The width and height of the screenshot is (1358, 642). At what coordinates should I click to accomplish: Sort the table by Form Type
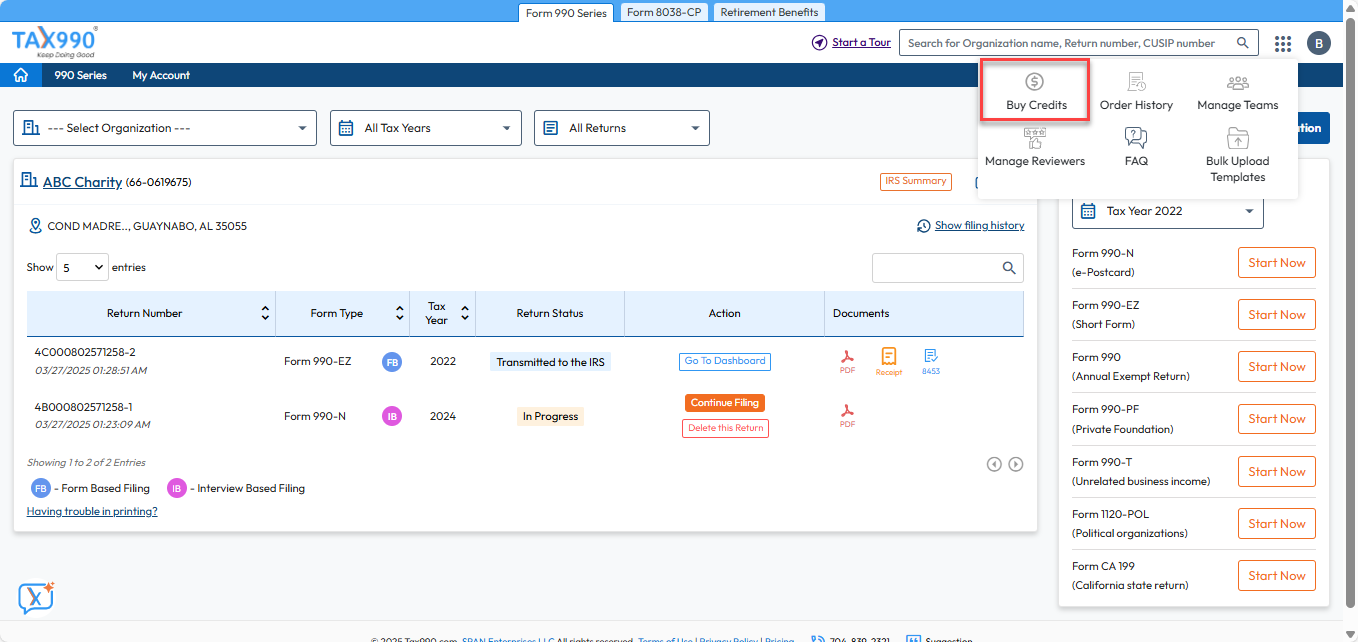[x=400, y=313]
